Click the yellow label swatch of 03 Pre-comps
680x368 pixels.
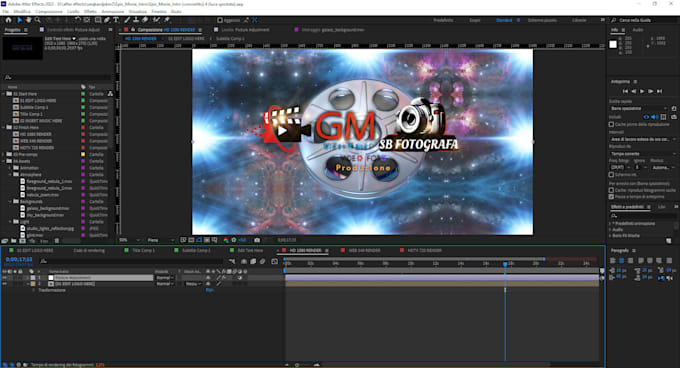coord(83,154)
